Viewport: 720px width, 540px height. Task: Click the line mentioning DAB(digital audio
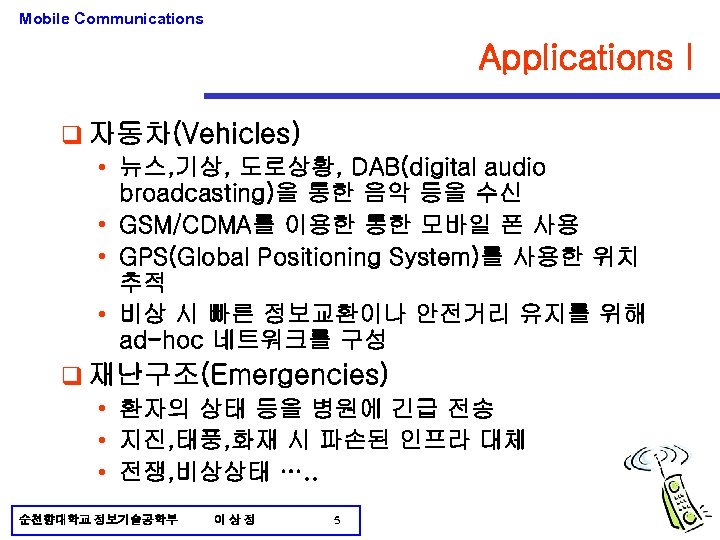click(x=332, y=167)
